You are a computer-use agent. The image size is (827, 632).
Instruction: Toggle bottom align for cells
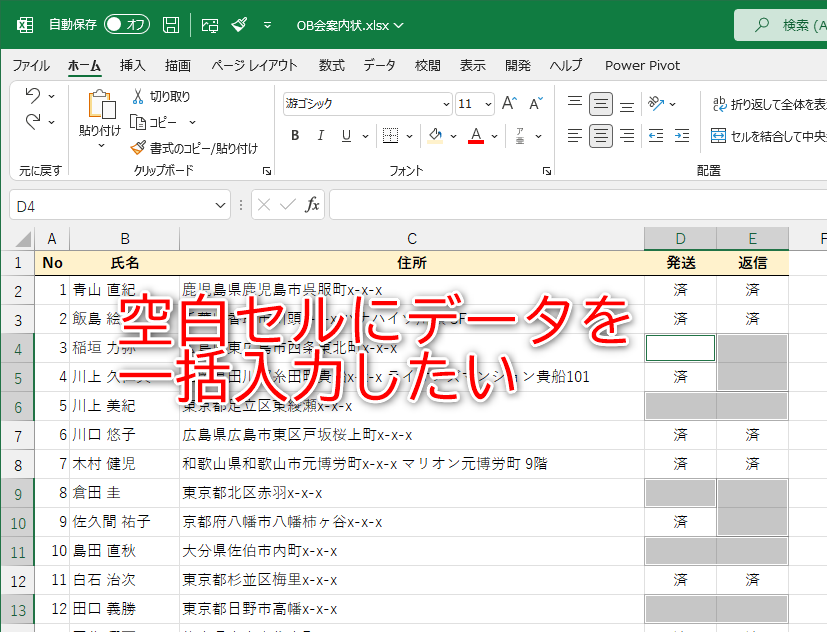point(625,103)
